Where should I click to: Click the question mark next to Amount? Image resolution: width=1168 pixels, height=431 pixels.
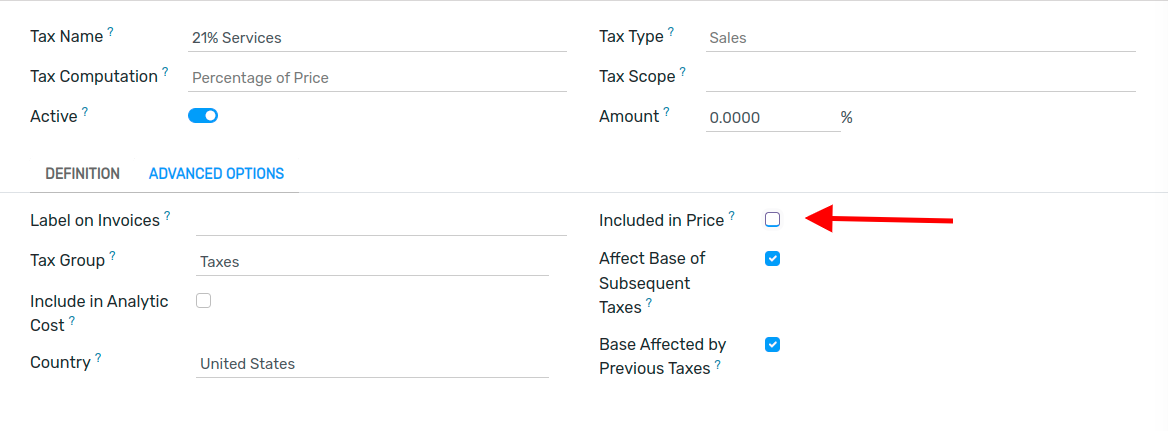pos(666,112)
